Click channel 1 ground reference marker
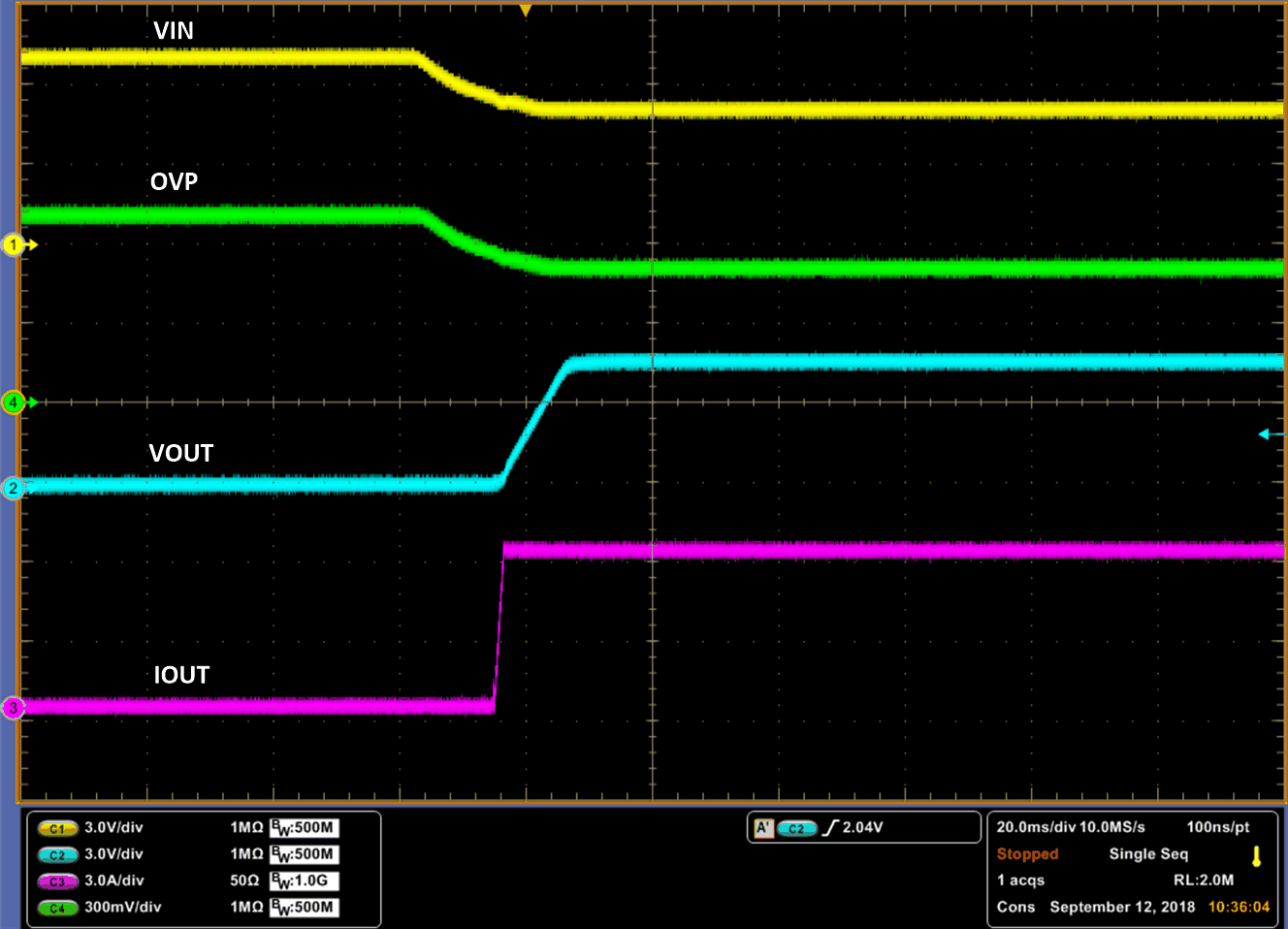The height and width of the screenshot is (929, 1288). click(x=14, y=244)
